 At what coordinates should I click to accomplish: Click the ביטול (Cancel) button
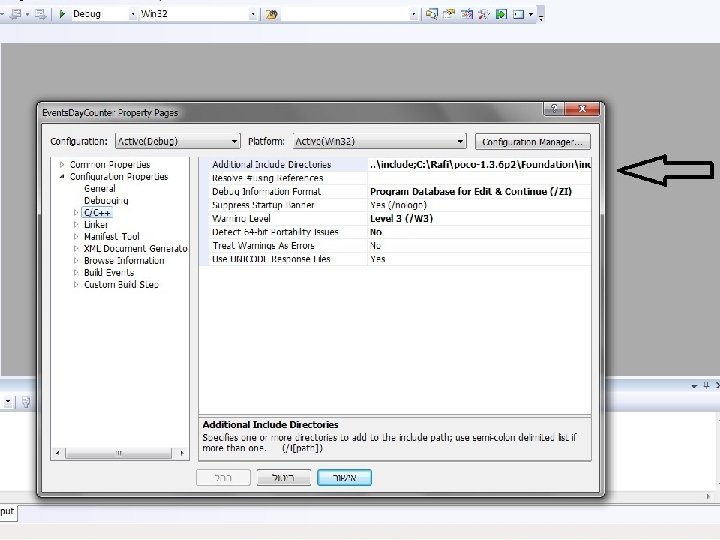(x=284, y=478)
